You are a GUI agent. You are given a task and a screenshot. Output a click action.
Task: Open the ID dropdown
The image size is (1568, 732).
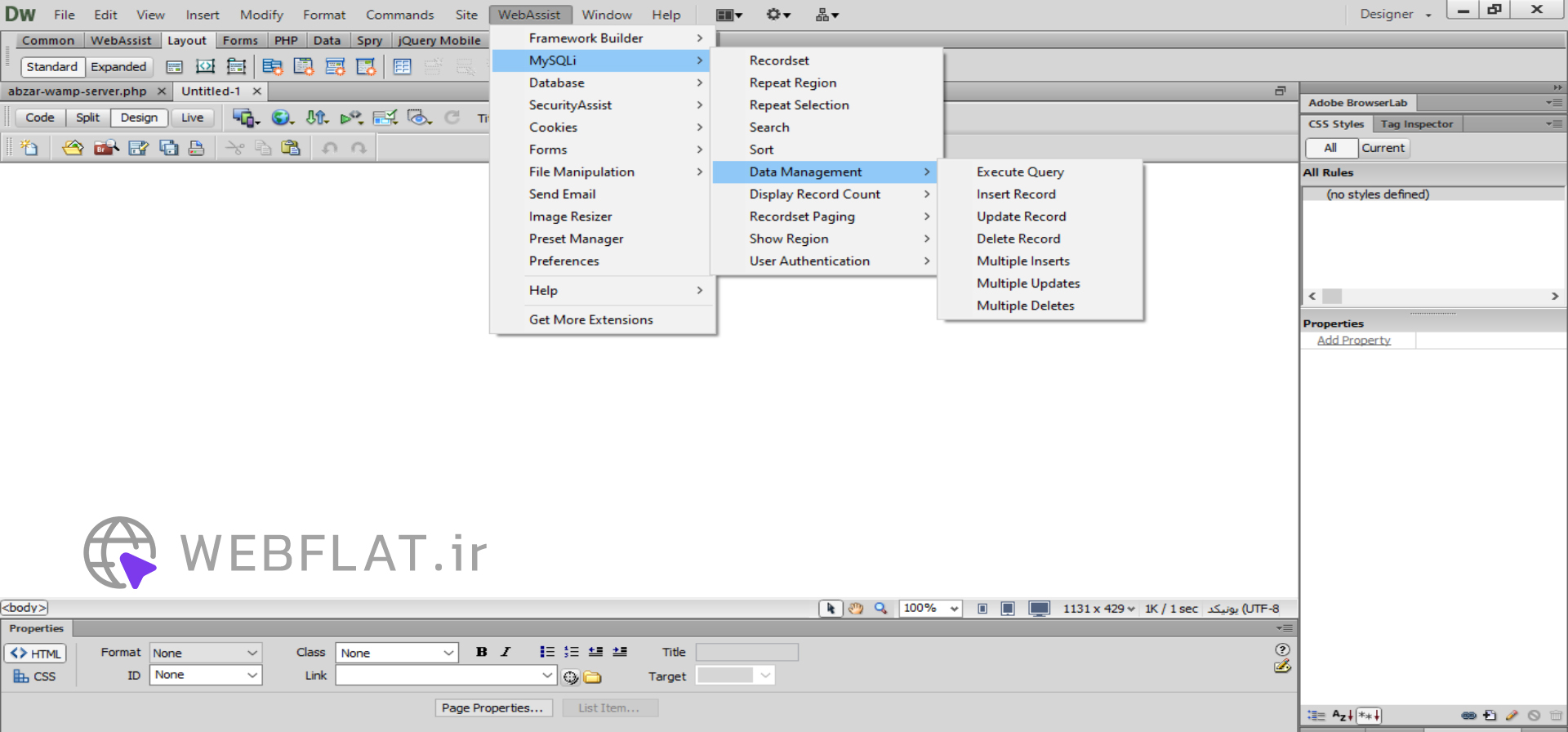[205, 675]
